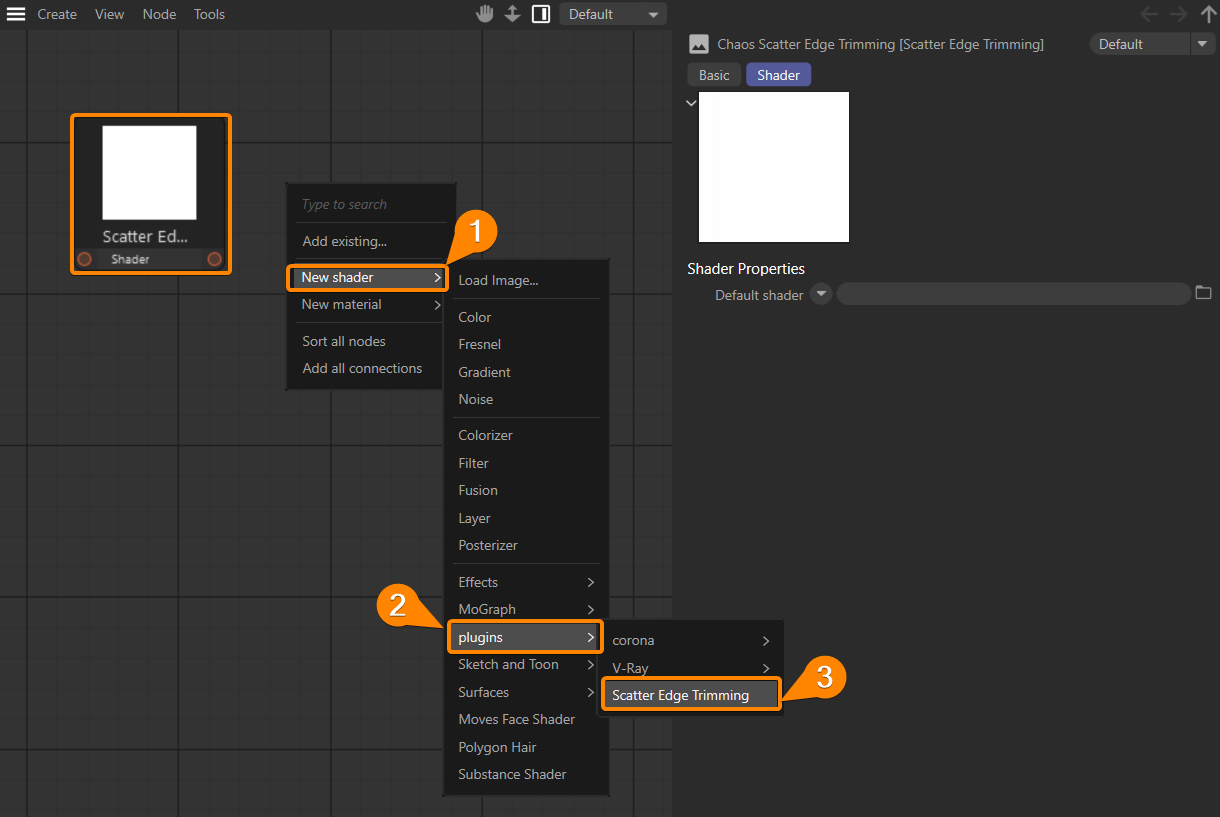This screenshot has height=817, width=1220.
Task: Open the hamburger menu icon
Action: point(16,14)
